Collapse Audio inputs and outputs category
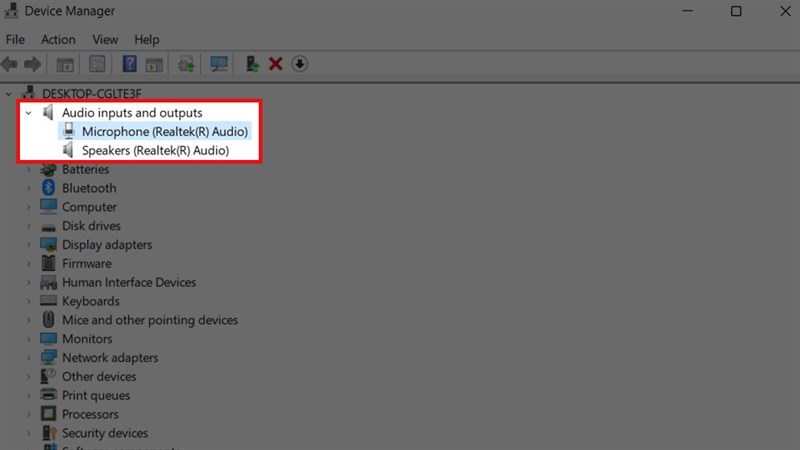This screenshot has width=800, height=450. click(x=29, y=113)
